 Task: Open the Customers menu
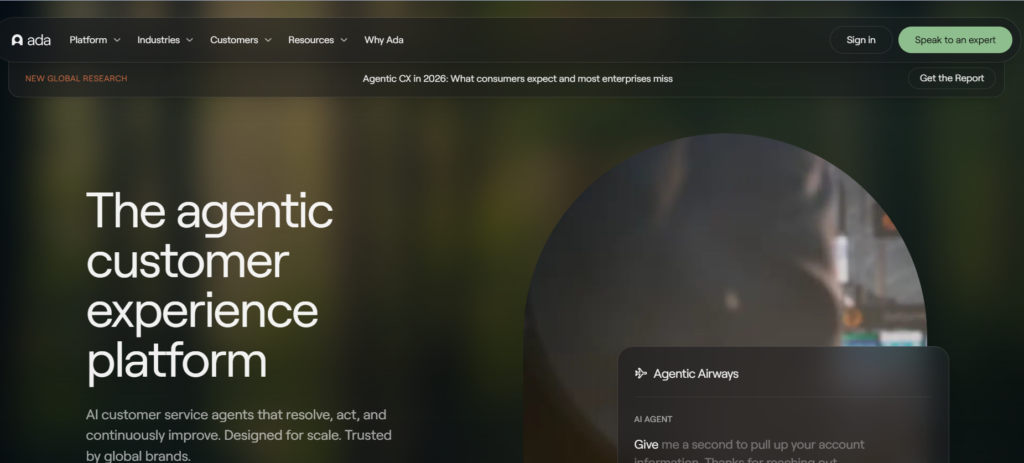click(240, 40)
